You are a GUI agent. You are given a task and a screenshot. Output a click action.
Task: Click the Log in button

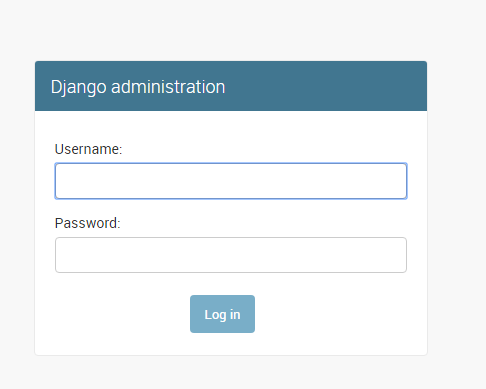click(222, 314)
